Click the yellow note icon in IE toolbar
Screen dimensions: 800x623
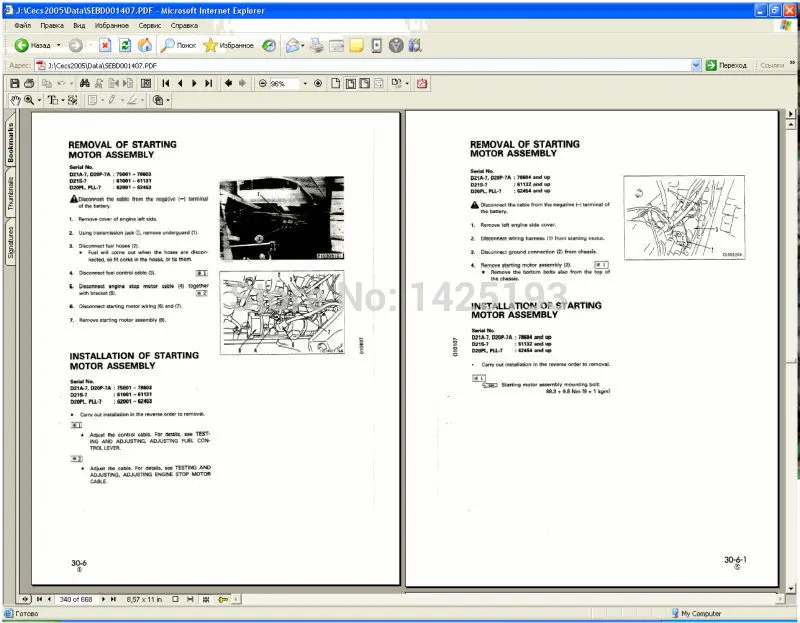tap(357, 45)
